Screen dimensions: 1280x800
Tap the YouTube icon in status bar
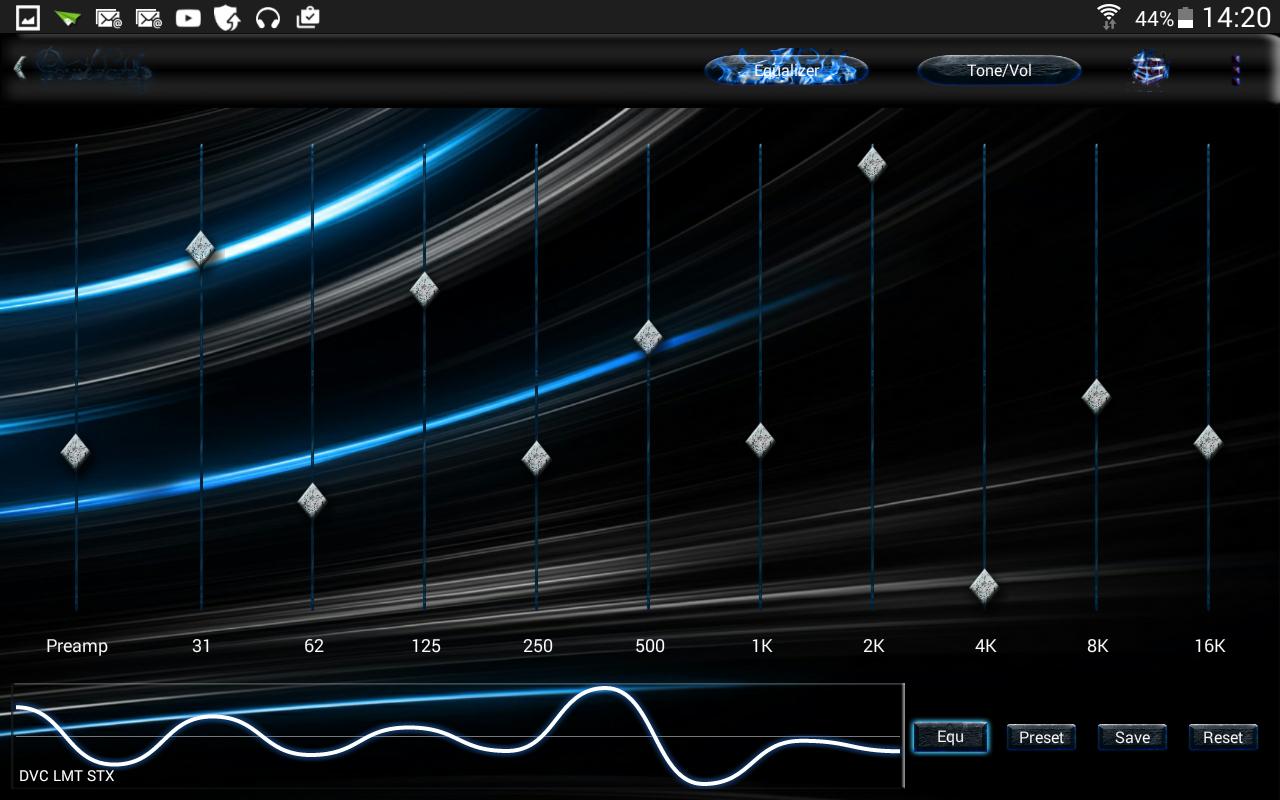[x=187, y=17]
